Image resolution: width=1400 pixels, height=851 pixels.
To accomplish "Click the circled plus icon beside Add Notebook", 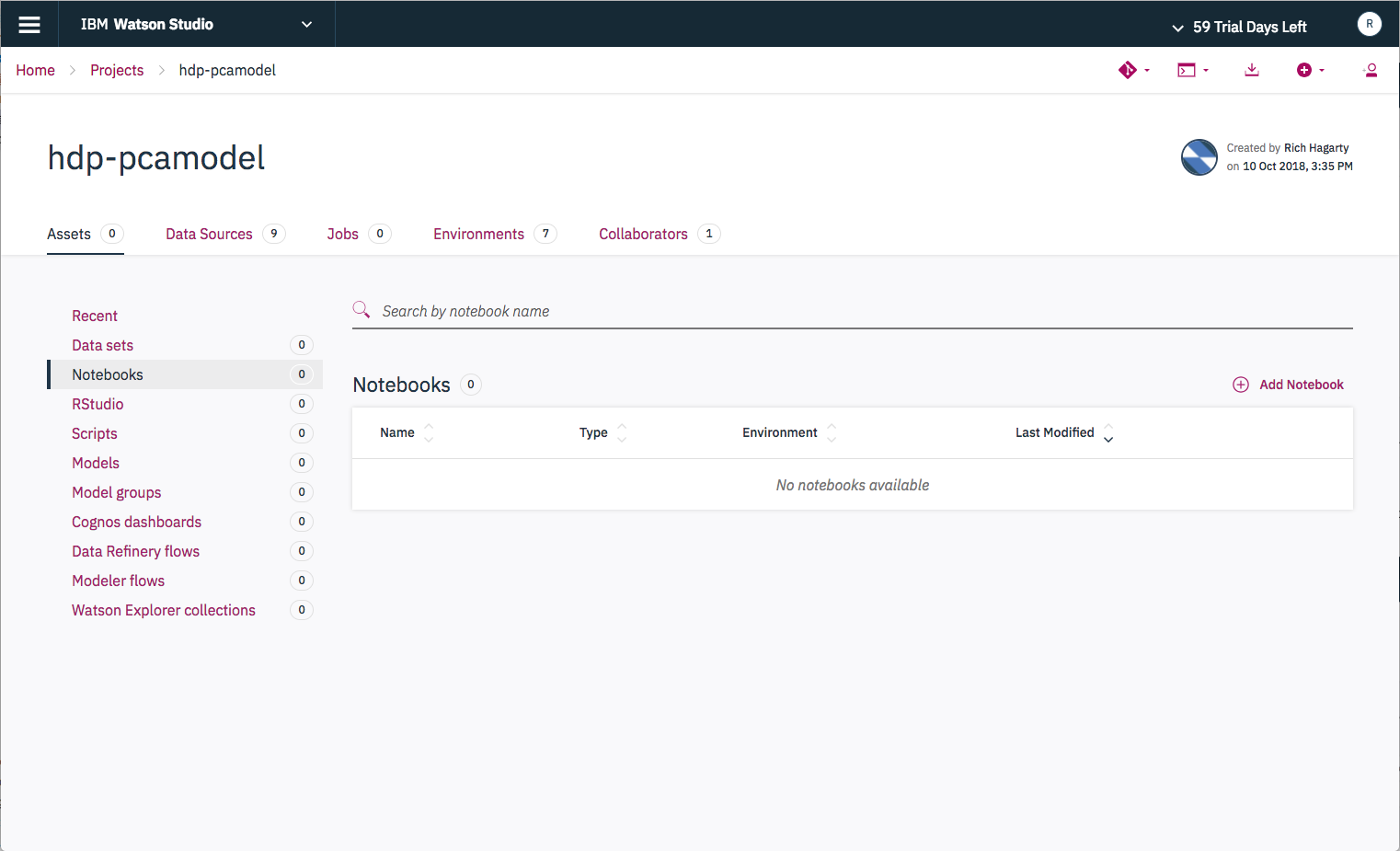I will 1241,385.
